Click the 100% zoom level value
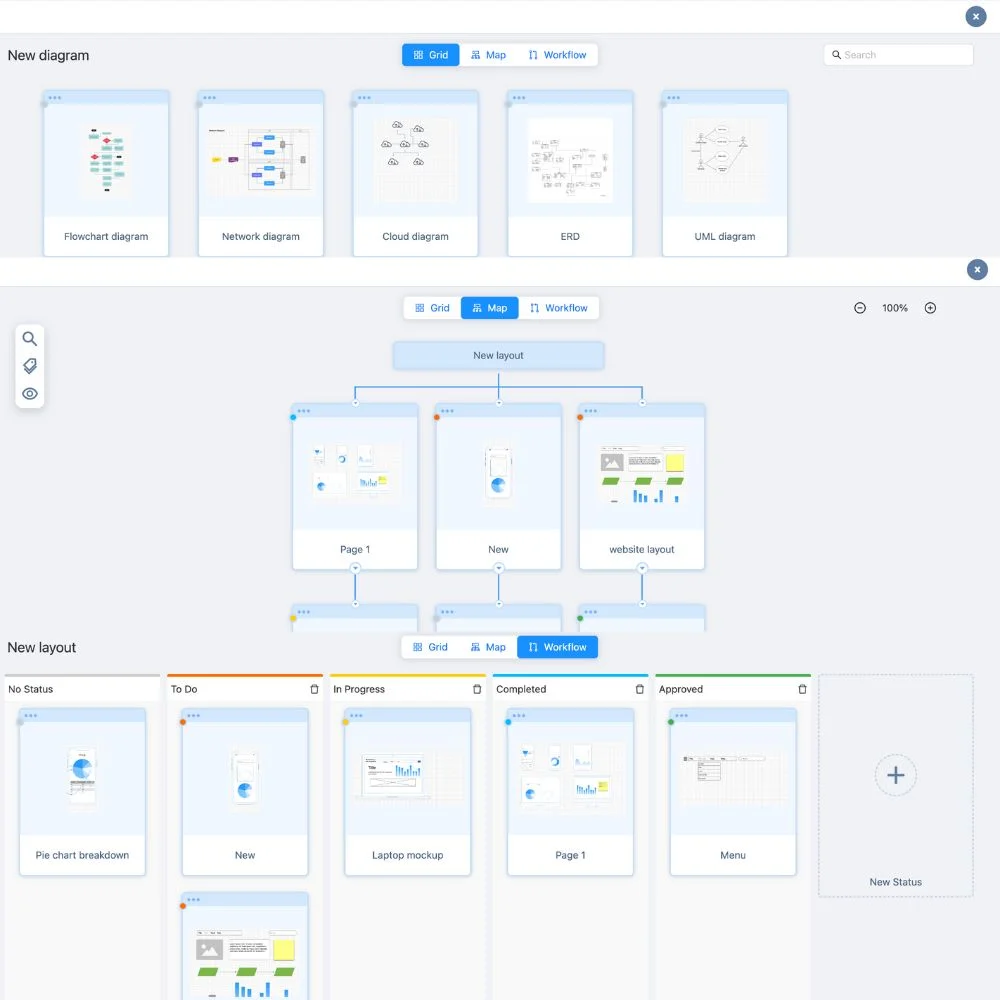 [895, 308]
